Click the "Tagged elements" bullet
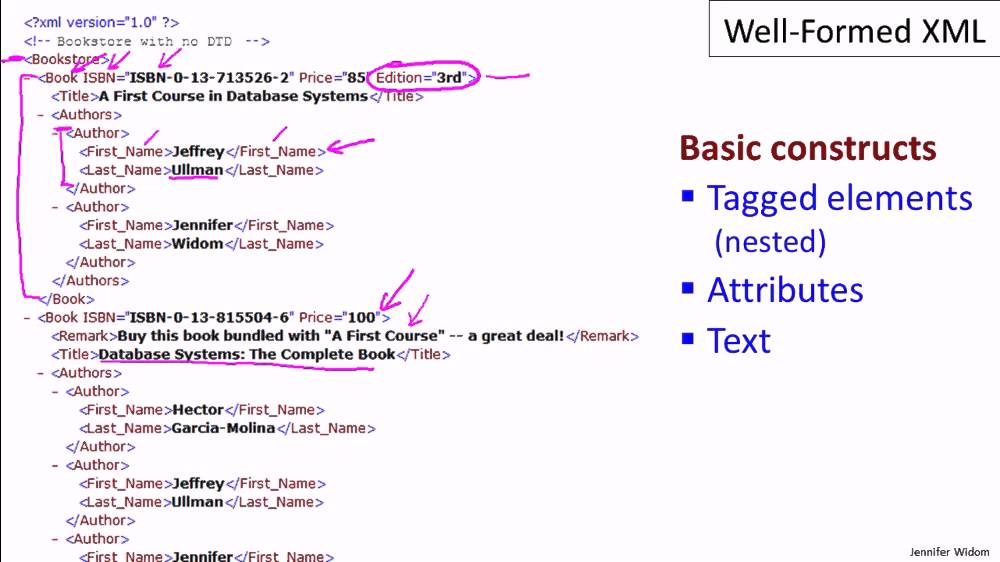The width and height of the screenshot is (1000, 562). 839,198
